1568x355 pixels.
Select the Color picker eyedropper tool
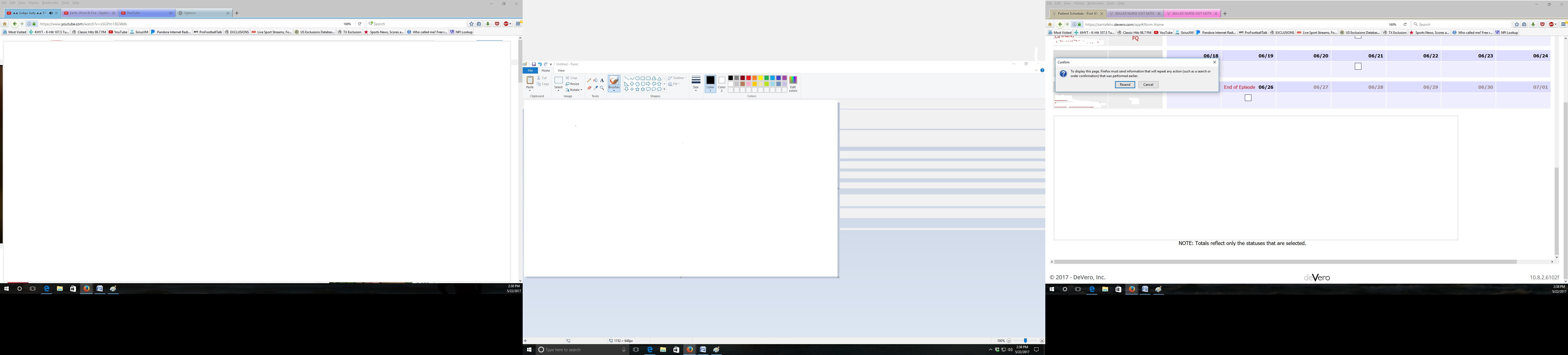point(595,88)
